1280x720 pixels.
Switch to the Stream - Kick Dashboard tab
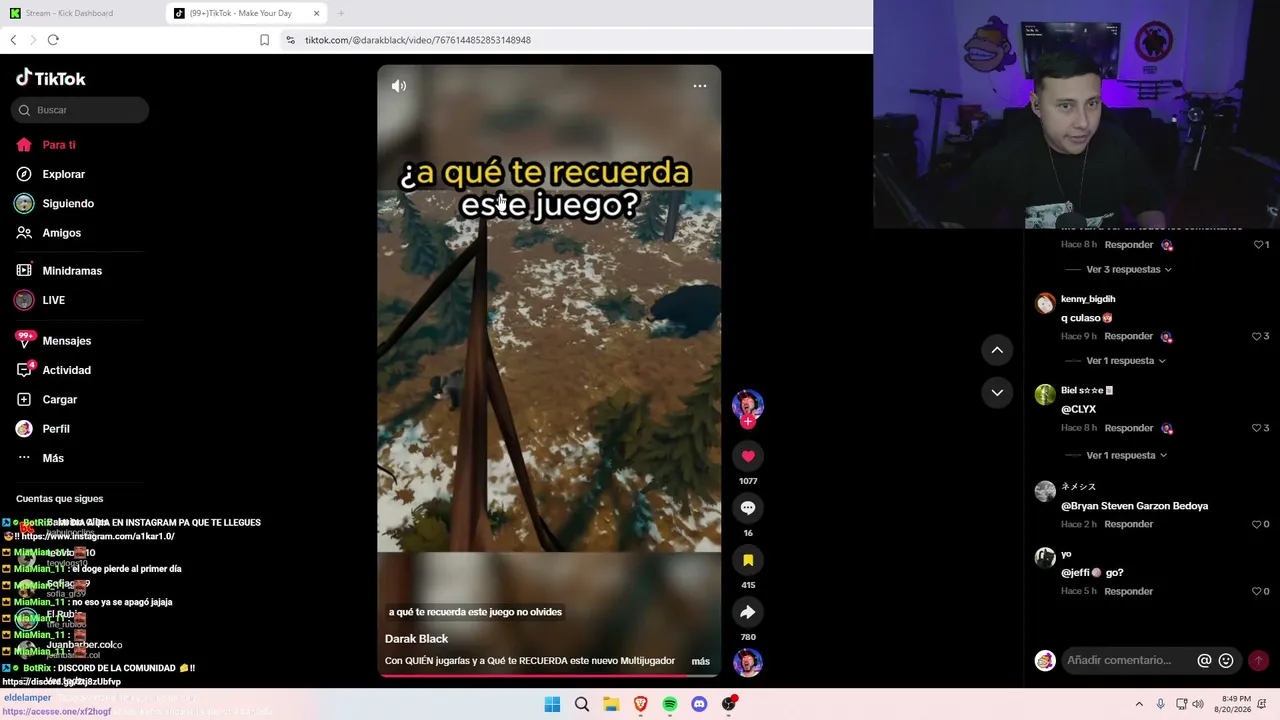pos(80,13)
